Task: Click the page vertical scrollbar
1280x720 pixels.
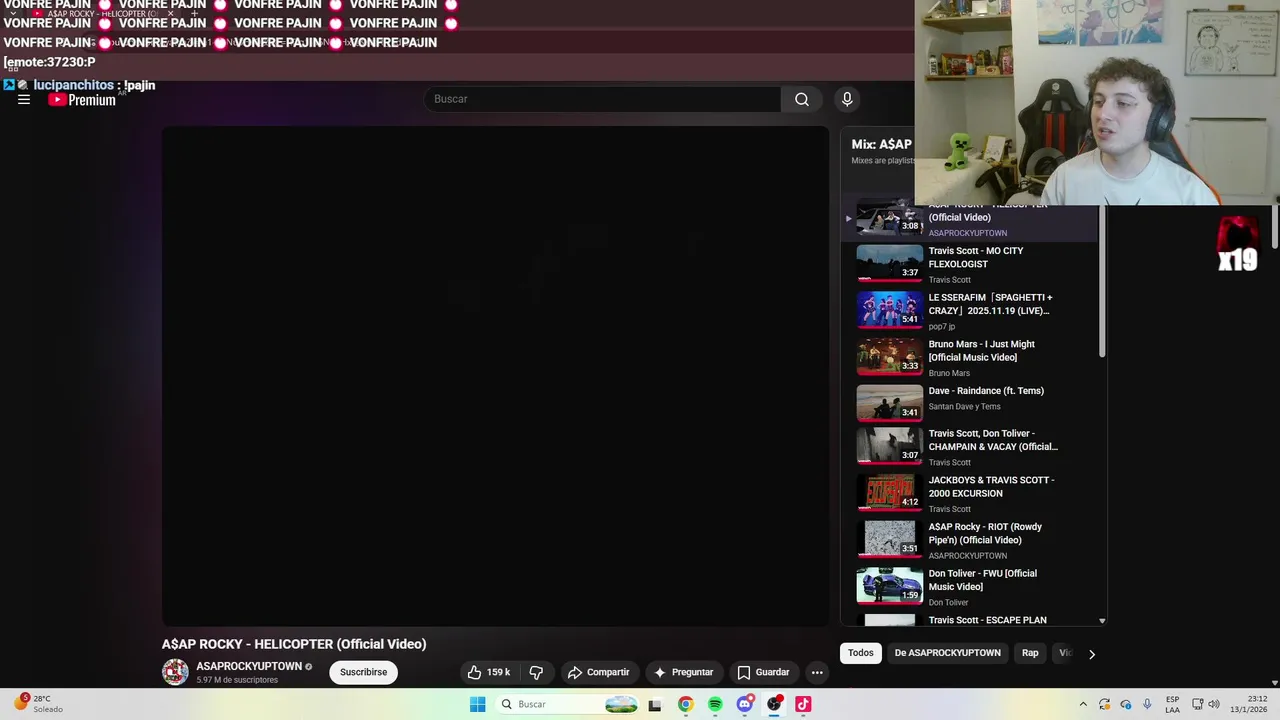Action: 1275,227
